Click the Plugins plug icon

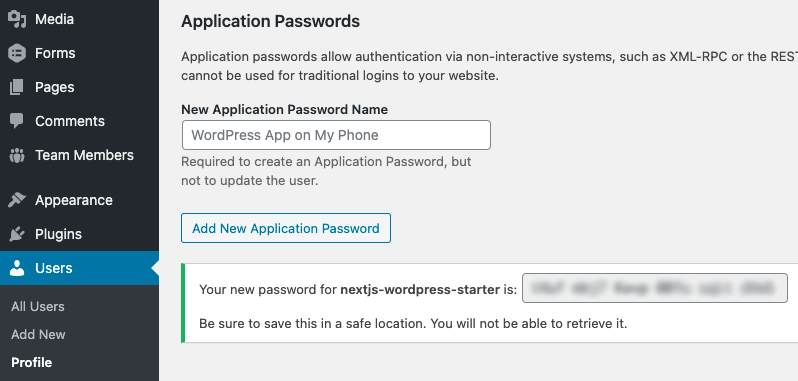17,234
